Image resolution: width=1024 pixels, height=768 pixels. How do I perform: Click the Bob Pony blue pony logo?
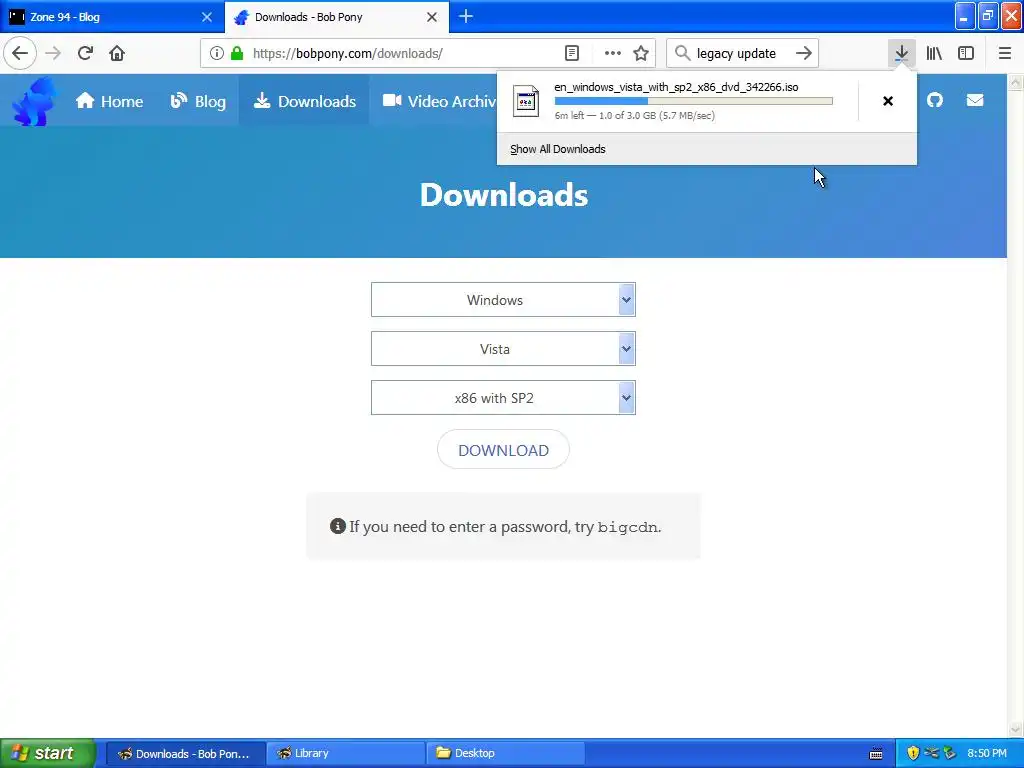[34, 101]
